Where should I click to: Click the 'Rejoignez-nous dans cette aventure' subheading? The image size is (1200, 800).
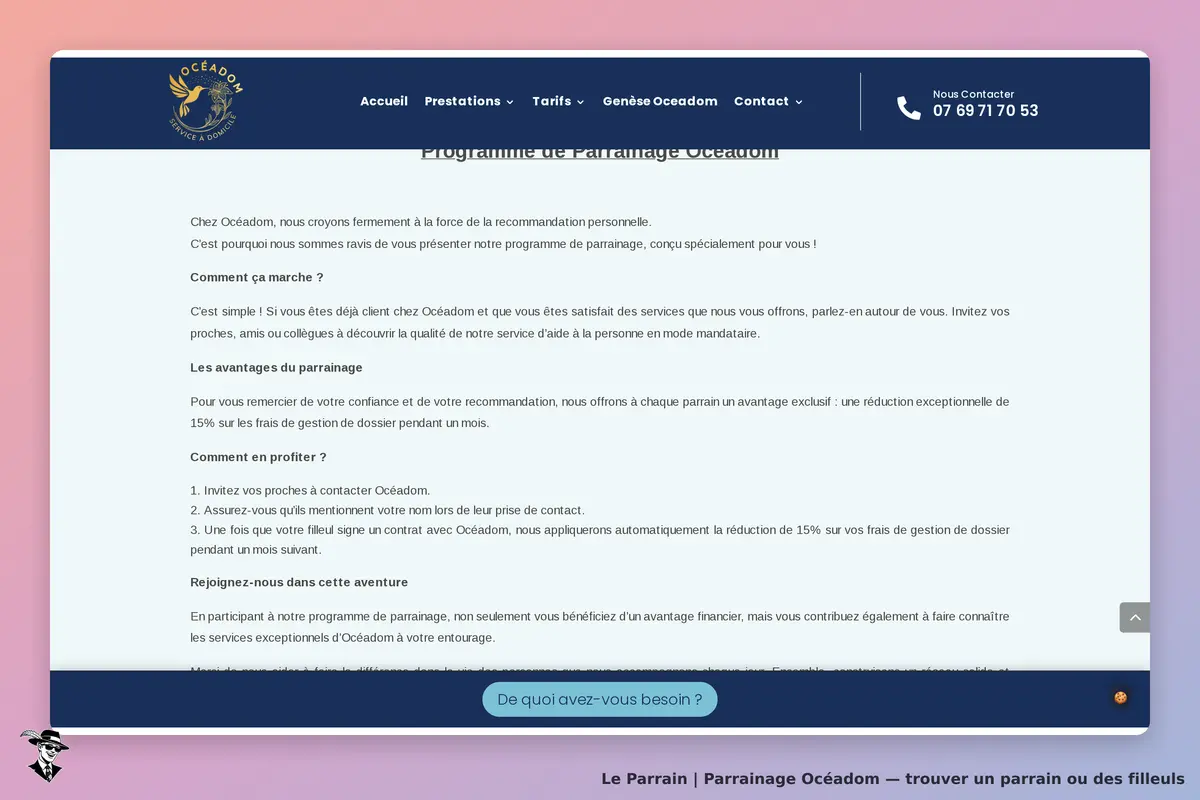coord(299,582)
